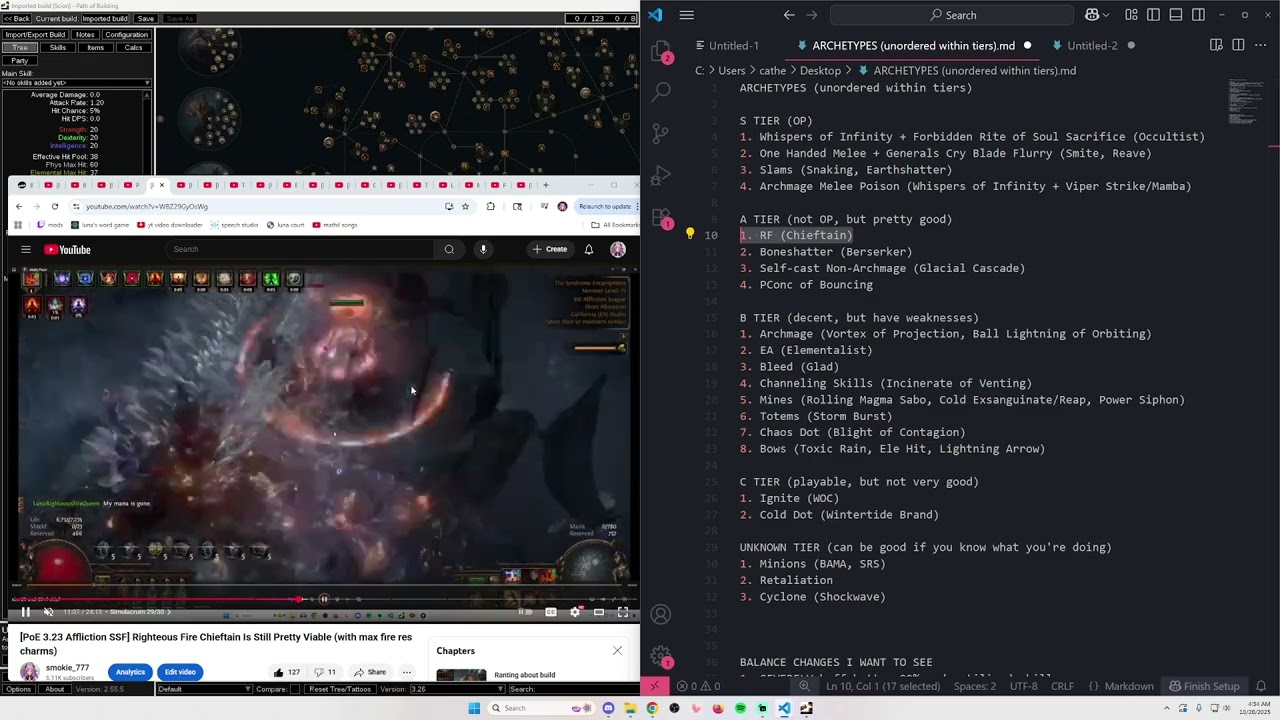Open YouTube guide hamburger menu
Viewport: 1280px width, 720px height.
26,249
